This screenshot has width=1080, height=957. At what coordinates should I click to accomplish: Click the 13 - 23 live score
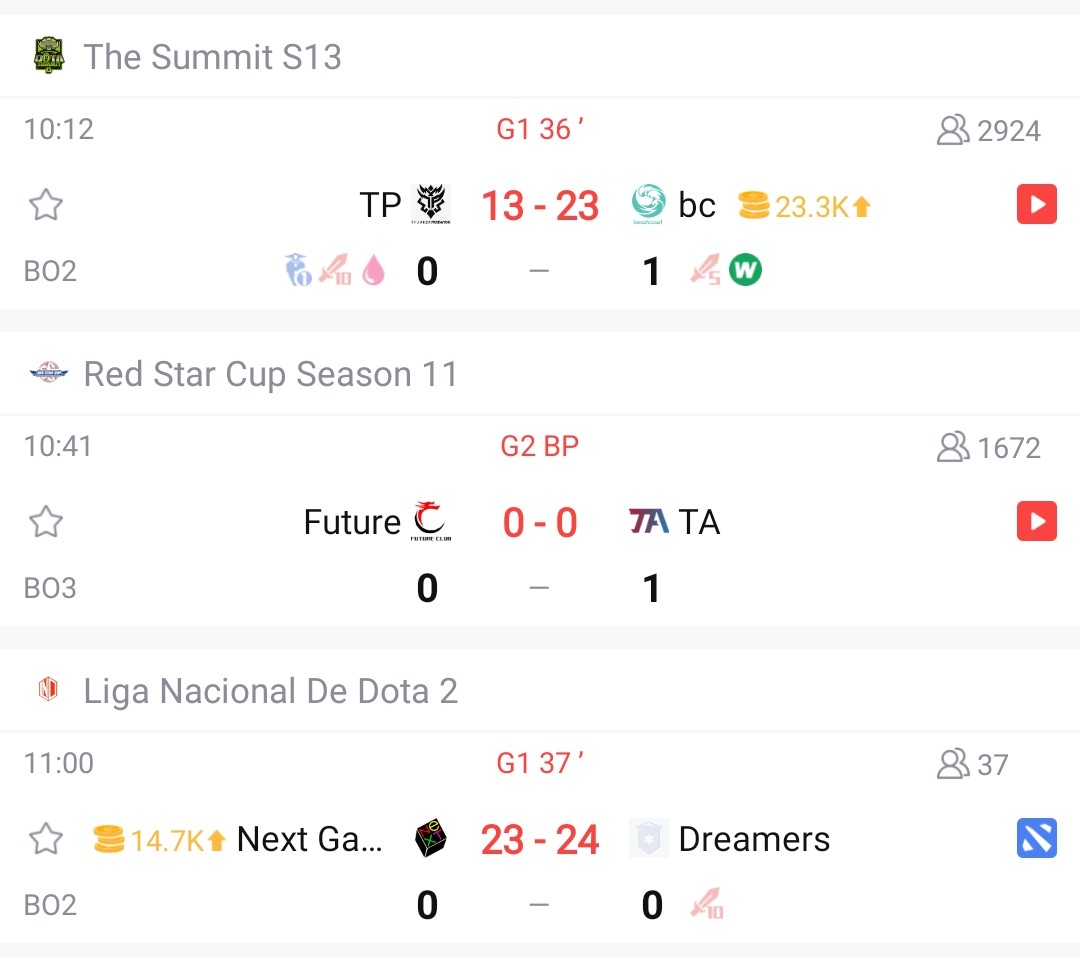pyautogui.click(x=540, y=206)
